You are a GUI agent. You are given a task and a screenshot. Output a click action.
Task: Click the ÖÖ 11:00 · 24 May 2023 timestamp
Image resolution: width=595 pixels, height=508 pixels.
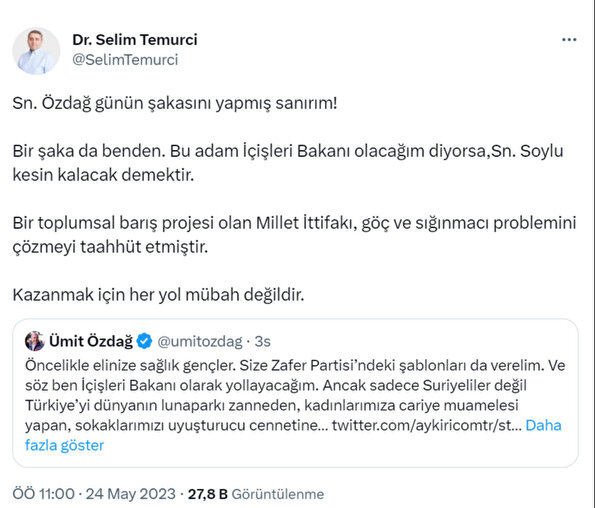pyautogui.click(x=94, y=494)
